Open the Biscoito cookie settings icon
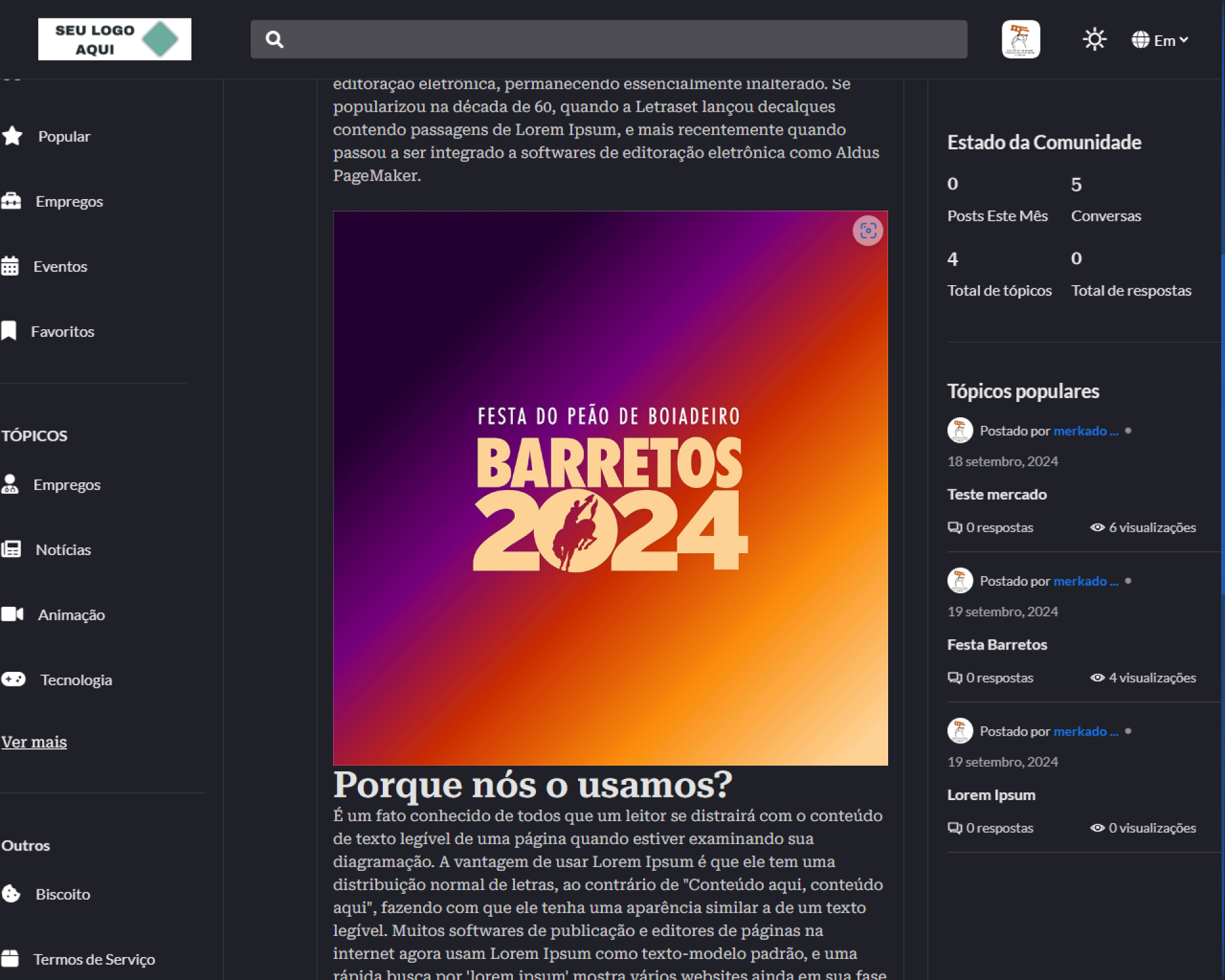Viewport: 1225px width, 980px height. [x=11, y=894]
